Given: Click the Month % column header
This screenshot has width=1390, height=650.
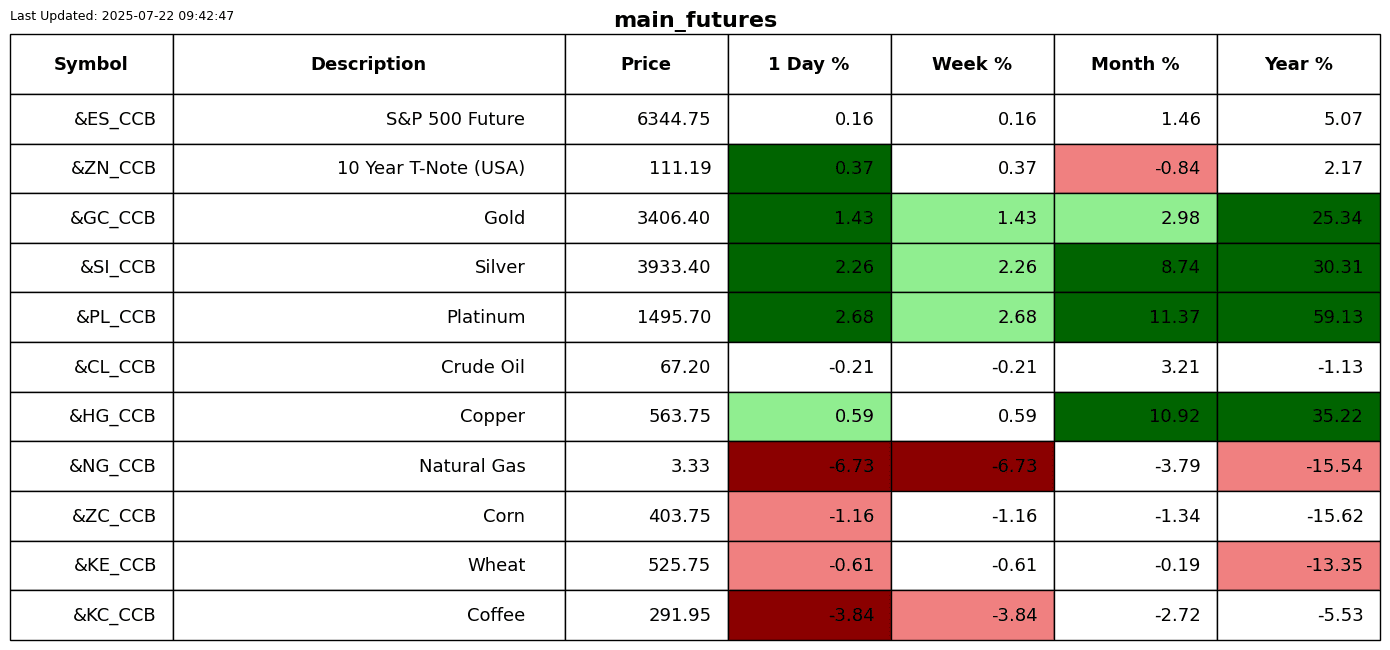Looking at the screenshot, I should [x=1135, y=65].
